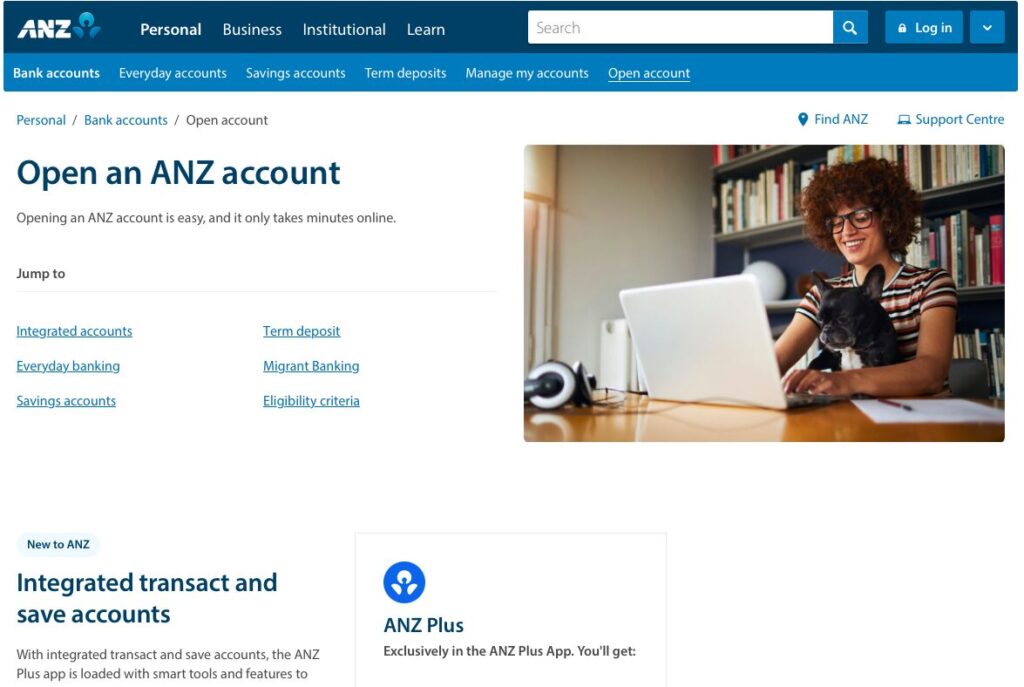Screen dimensions: 1024x687
Task: Click the padlock icon on Log in
Action: click(902, 28)
